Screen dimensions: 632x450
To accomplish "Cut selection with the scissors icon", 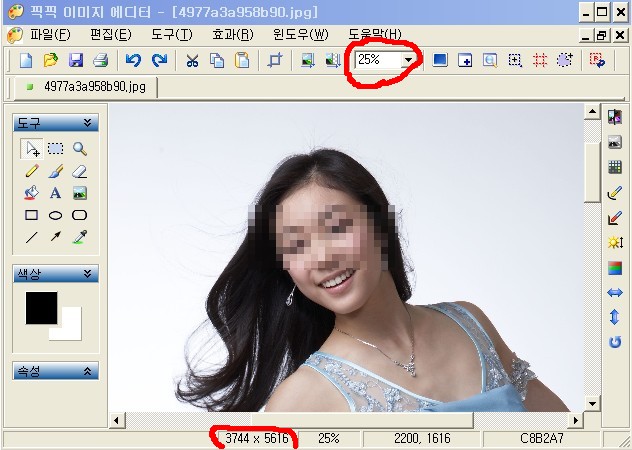I will click(192, 60).
